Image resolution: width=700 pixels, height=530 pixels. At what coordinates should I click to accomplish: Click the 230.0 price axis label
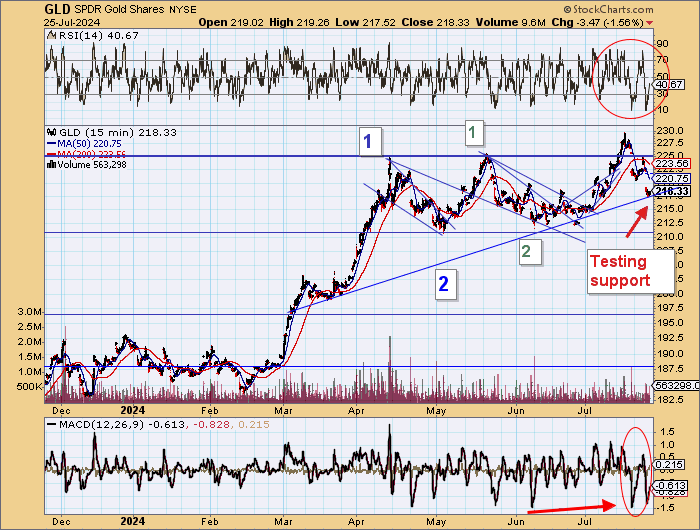[669, 131]
